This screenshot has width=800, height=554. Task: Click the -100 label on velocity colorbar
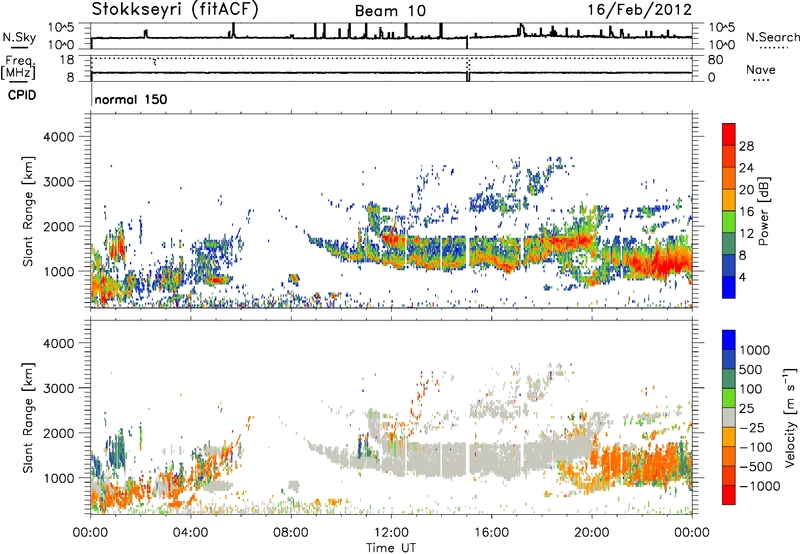(x=756, y=447)
